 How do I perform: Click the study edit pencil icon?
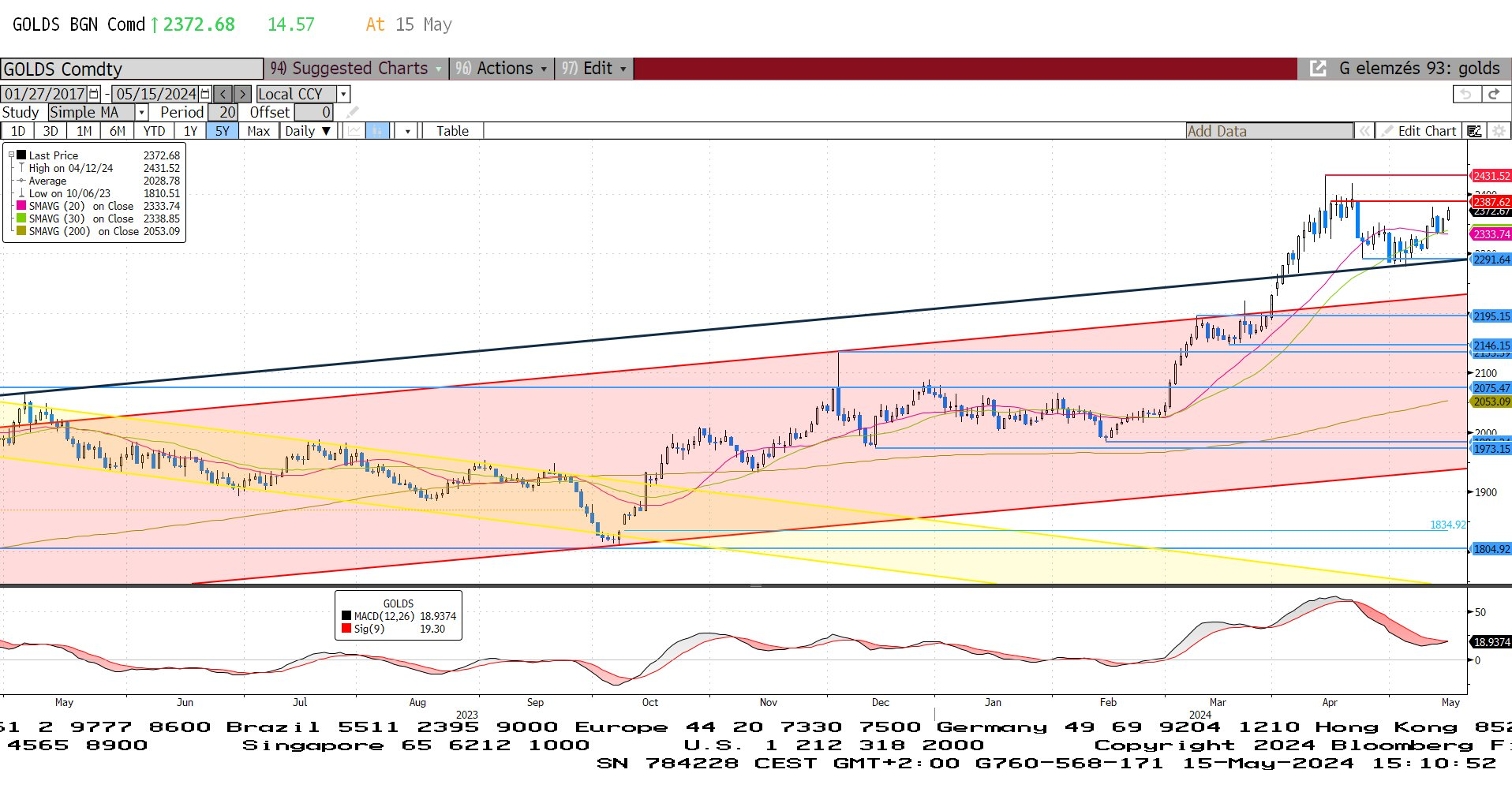[x=352, y=112]
